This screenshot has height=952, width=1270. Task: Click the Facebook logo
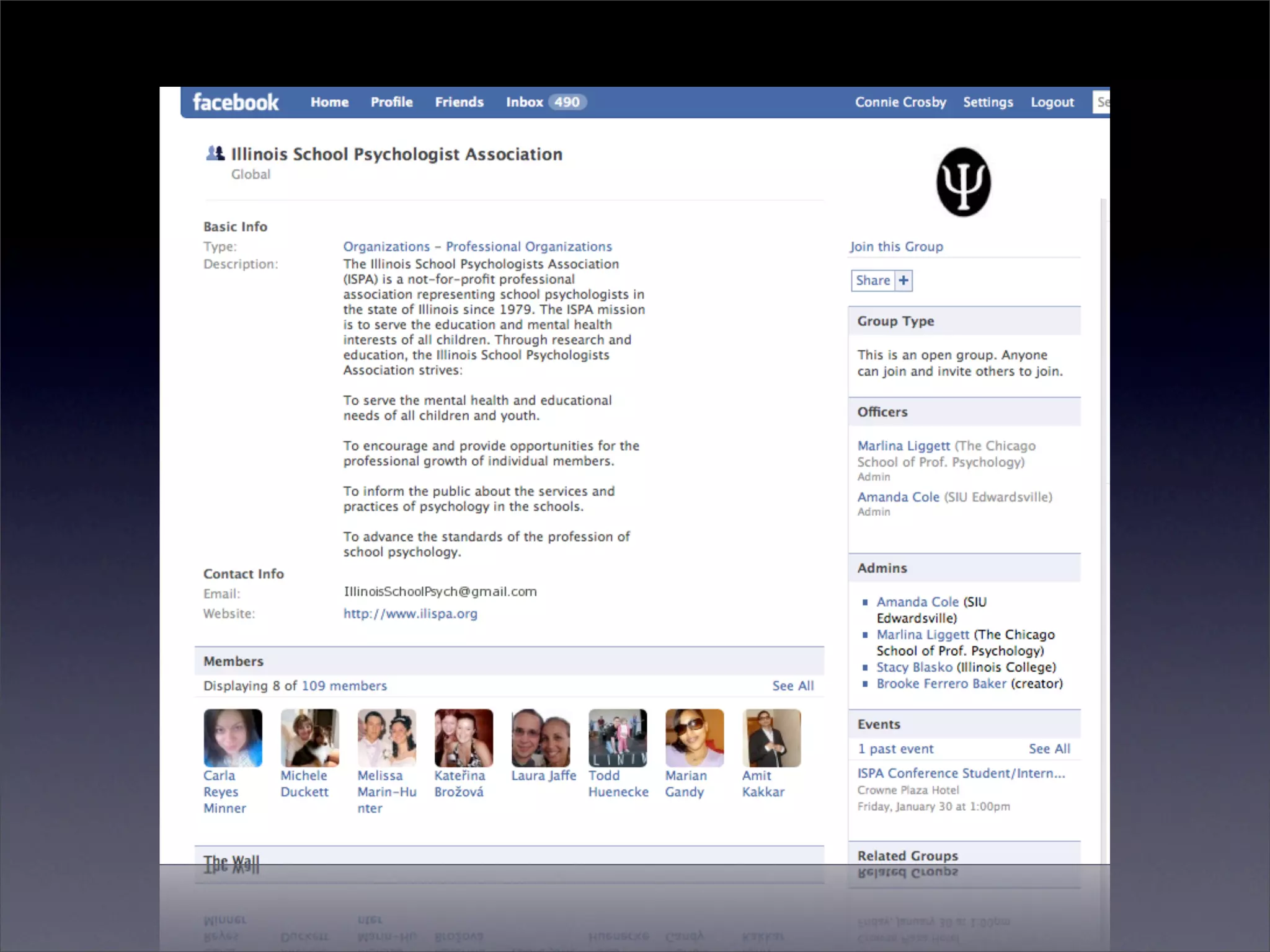236,102
